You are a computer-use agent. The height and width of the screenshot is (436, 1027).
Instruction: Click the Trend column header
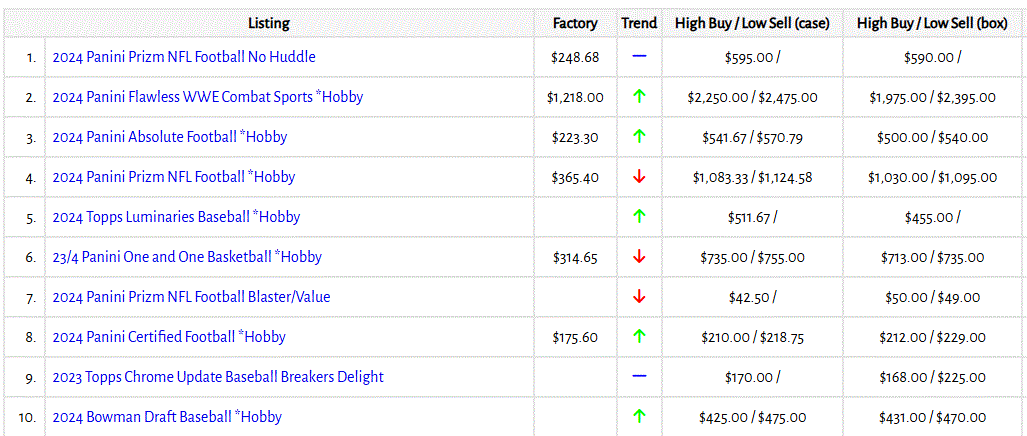pyautogui.click(x=639, y=23)
